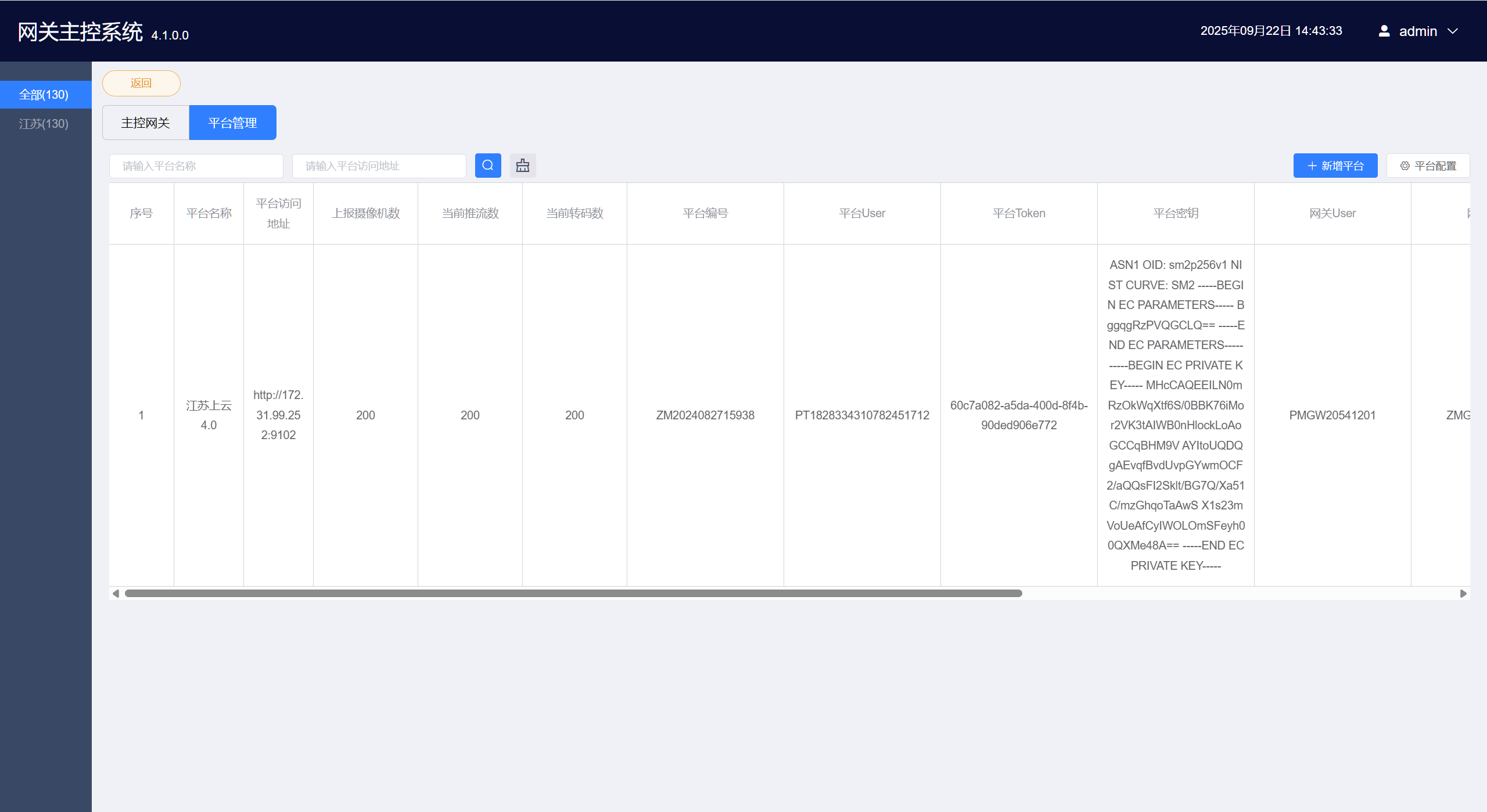Click the admin username label
The width and height of the screenshot is (1487, 812).
1418,31
